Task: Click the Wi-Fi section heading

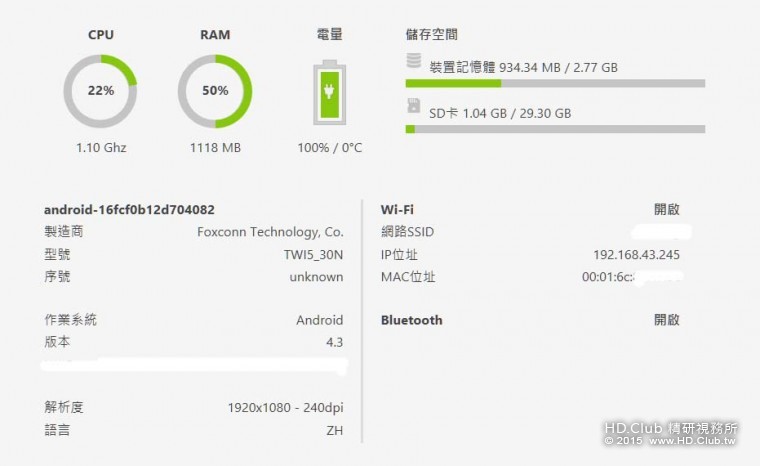Action: [x=397, y=210]
